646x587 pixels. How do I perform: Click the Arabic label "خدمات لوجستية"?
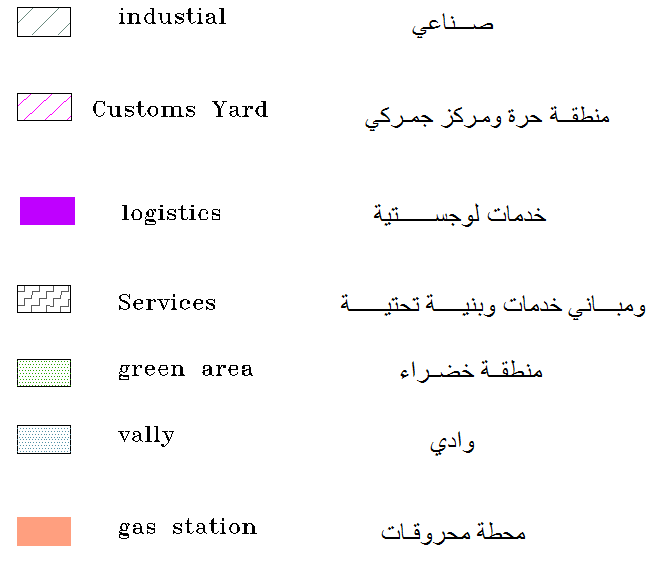click(460, 215)
